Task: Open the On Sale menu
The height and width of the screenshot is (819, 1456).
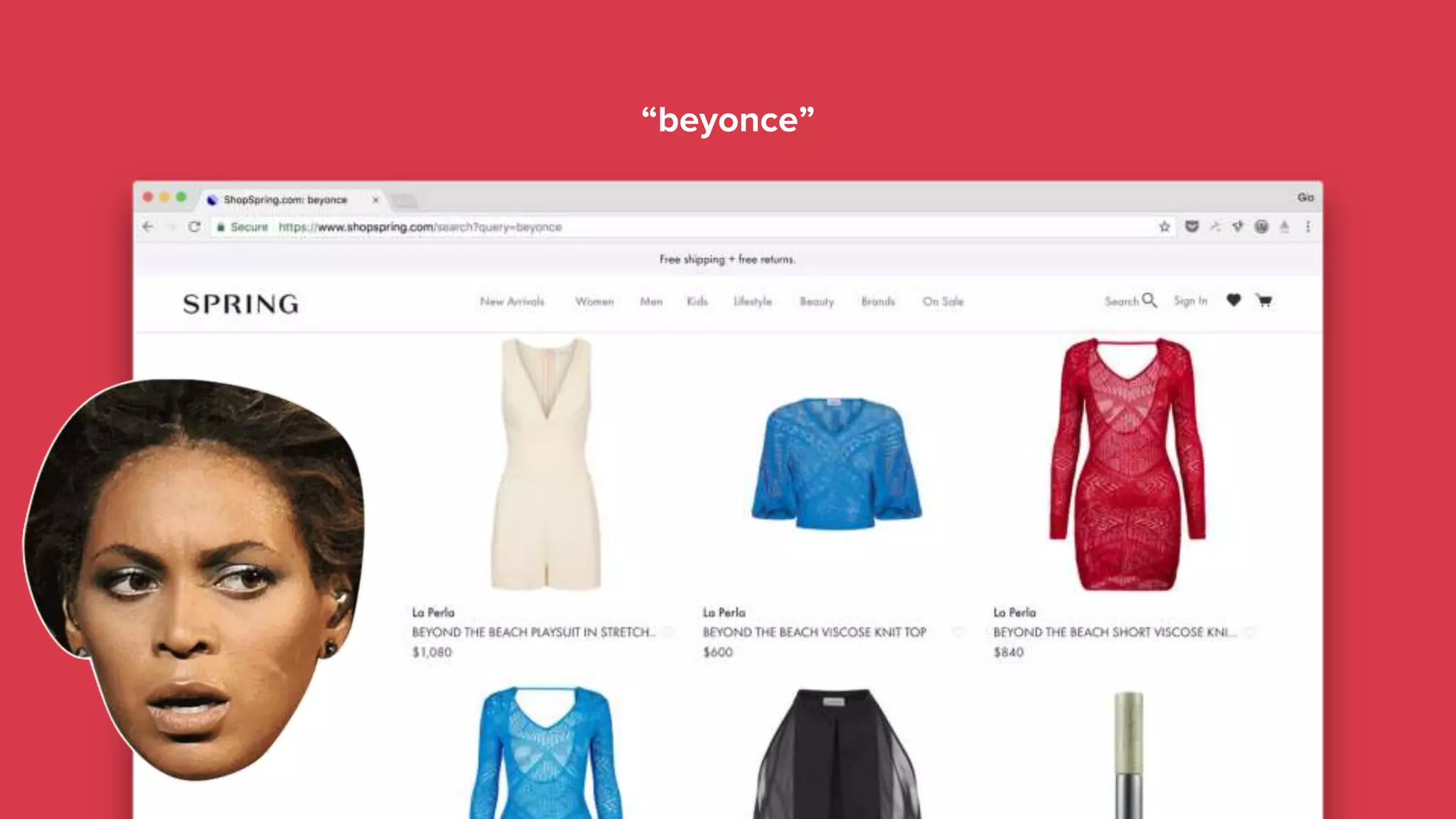Action: click(x=943, y=301)
